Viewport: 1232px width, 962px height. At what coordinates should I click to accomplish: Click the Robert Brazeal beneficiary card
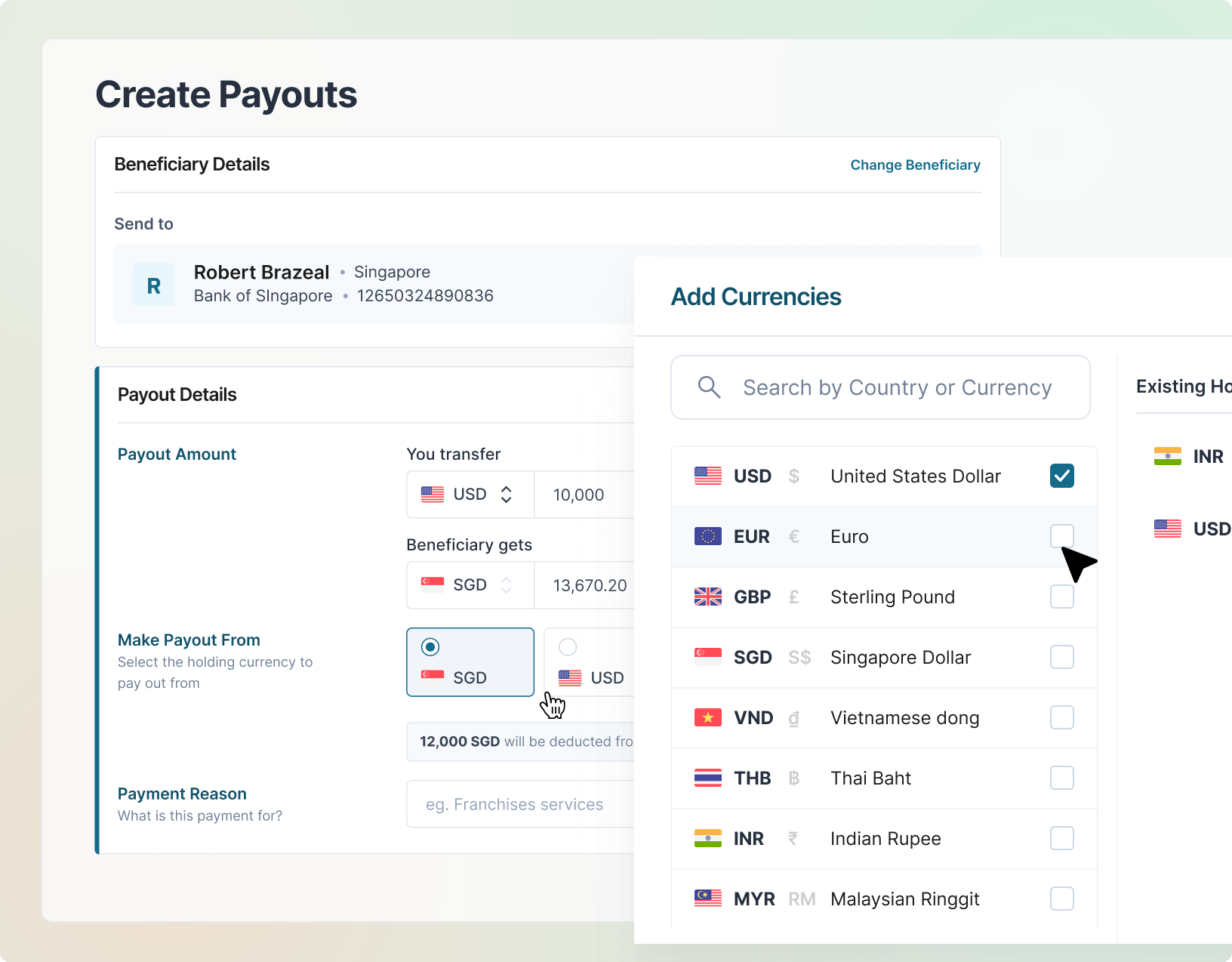(374, 285)
